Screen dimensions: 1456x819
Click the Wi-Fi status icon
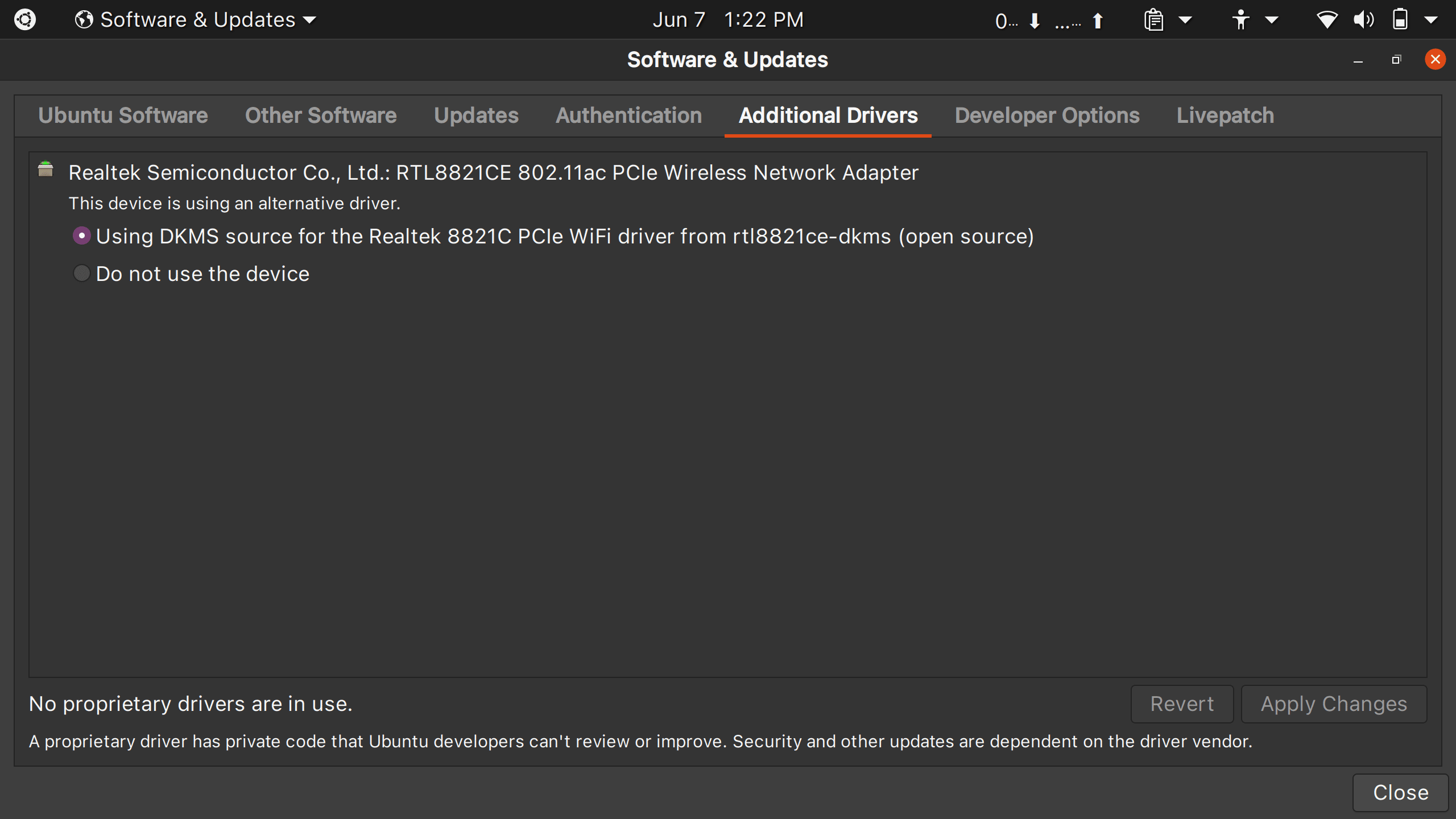(1327, 20)
